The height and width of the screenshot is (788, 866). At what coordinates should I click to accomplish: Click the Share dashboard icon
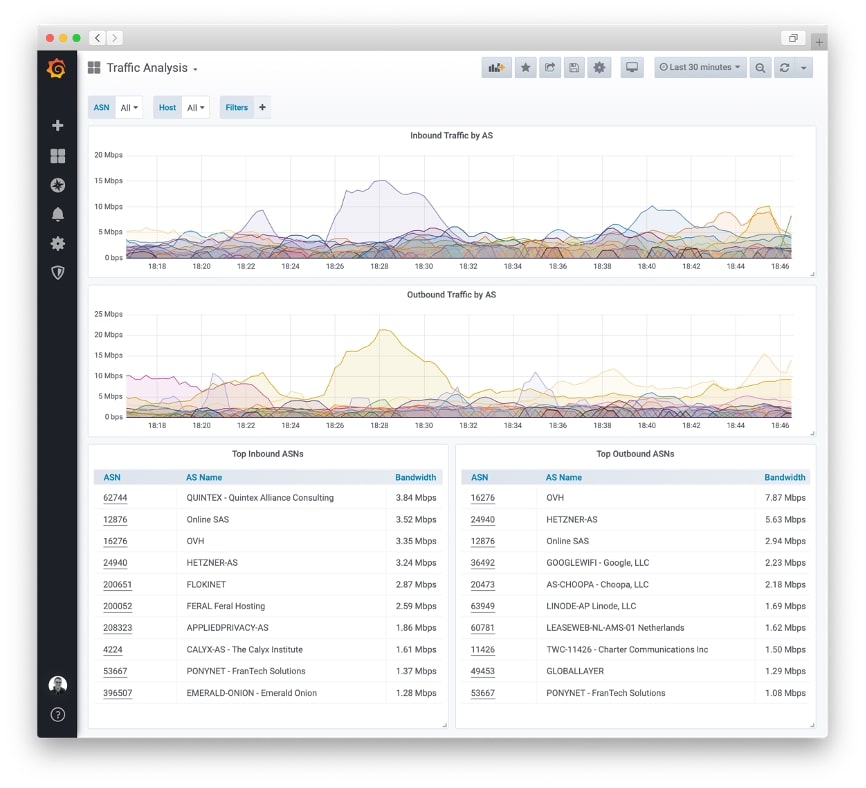550,67
